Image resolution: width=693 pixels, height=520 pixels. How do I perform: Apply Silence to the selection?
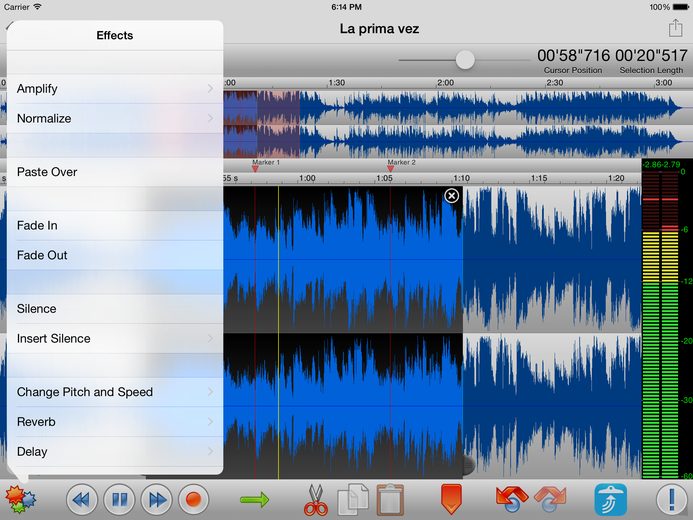click(115, 308)
